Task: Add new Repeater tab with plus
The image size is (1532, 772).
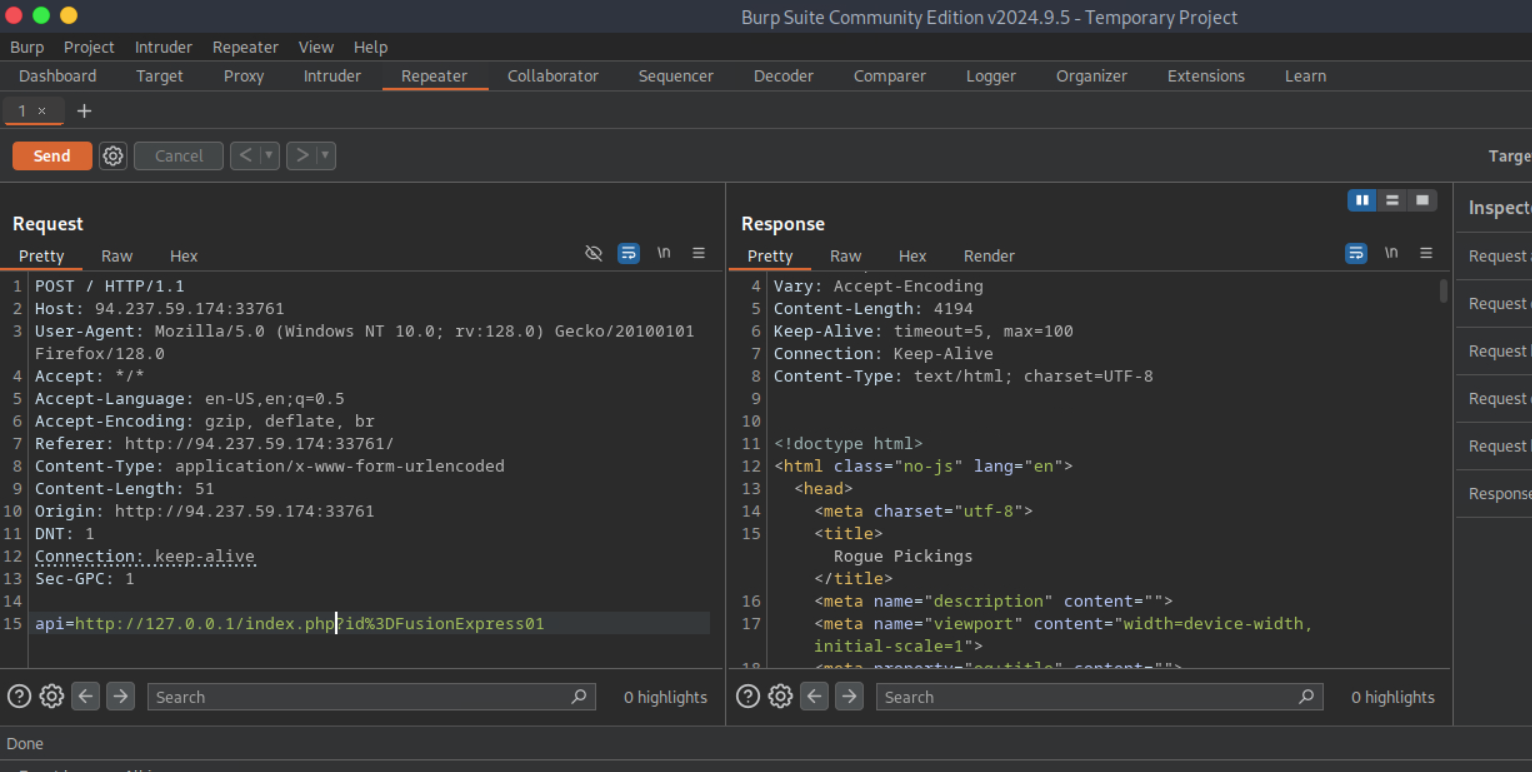Action: (x=84, y=111)
